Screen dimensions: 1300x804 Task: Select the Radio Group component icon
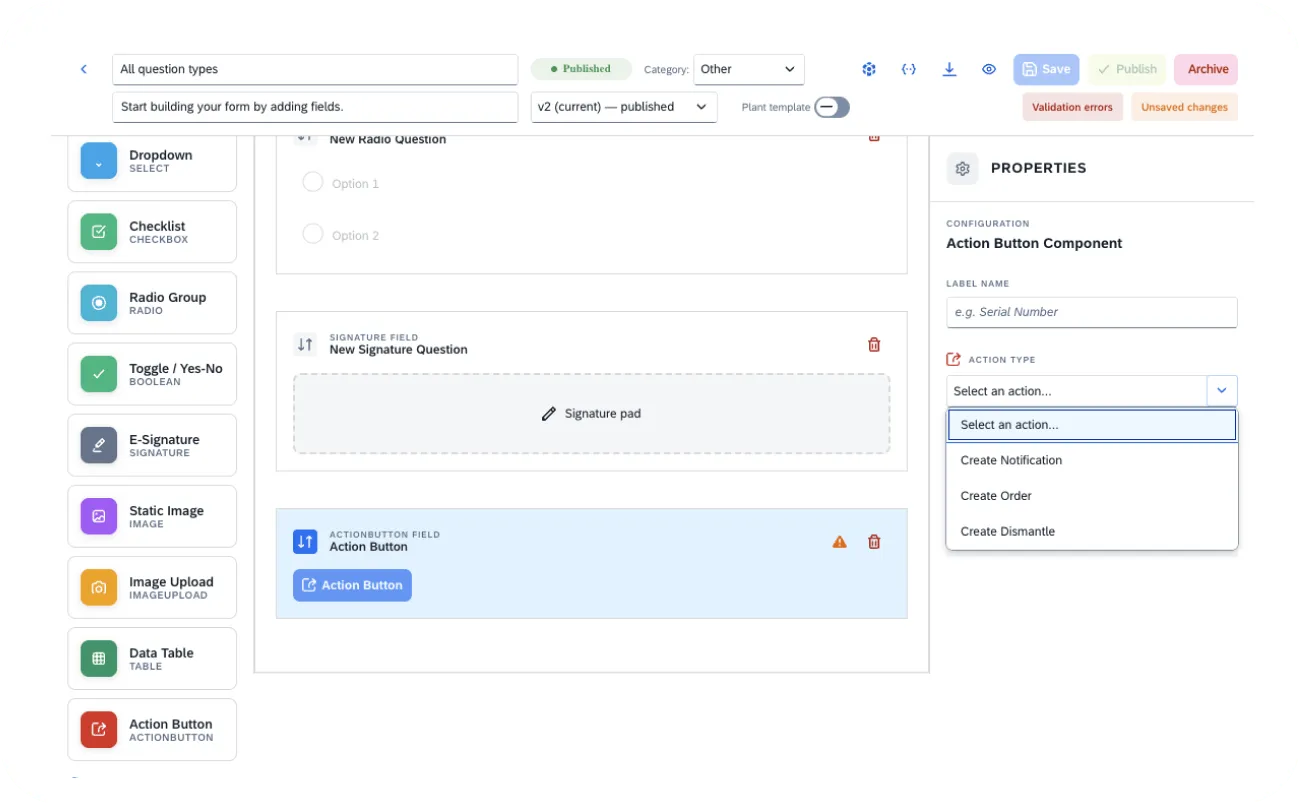click(99, 303)
